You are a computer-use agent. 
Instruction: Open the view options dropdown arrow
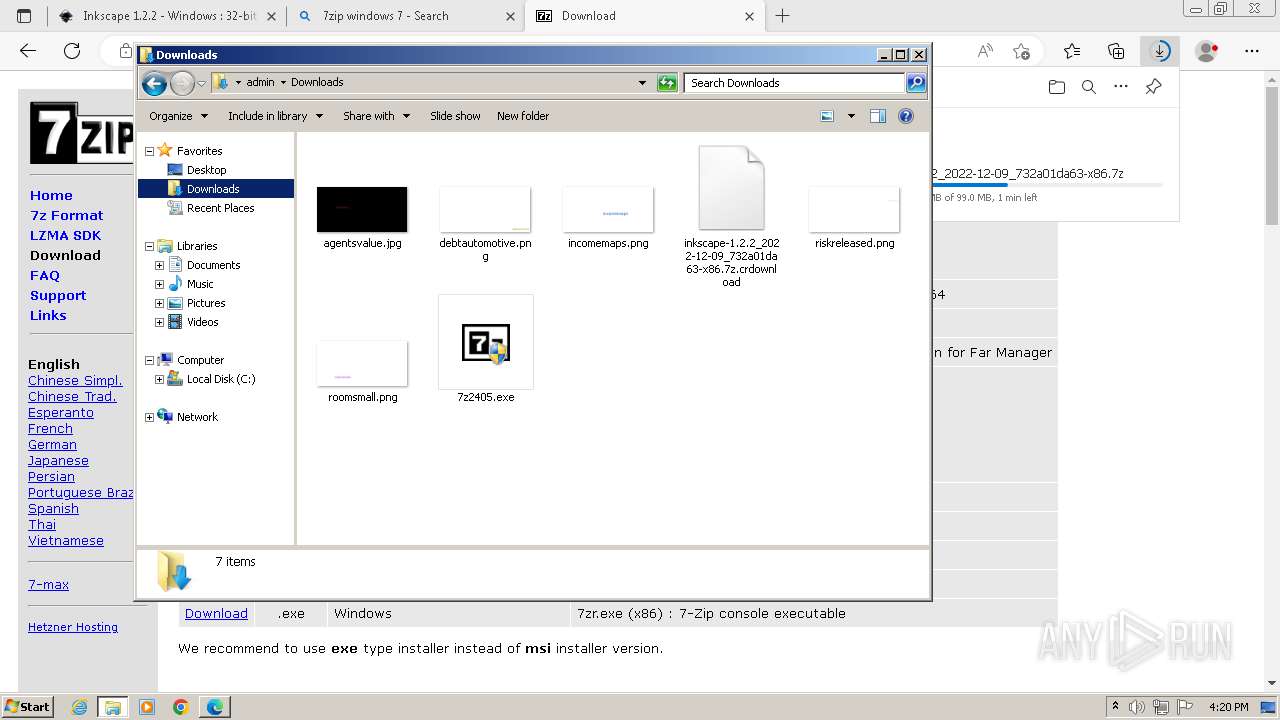(x=851, y=116)
